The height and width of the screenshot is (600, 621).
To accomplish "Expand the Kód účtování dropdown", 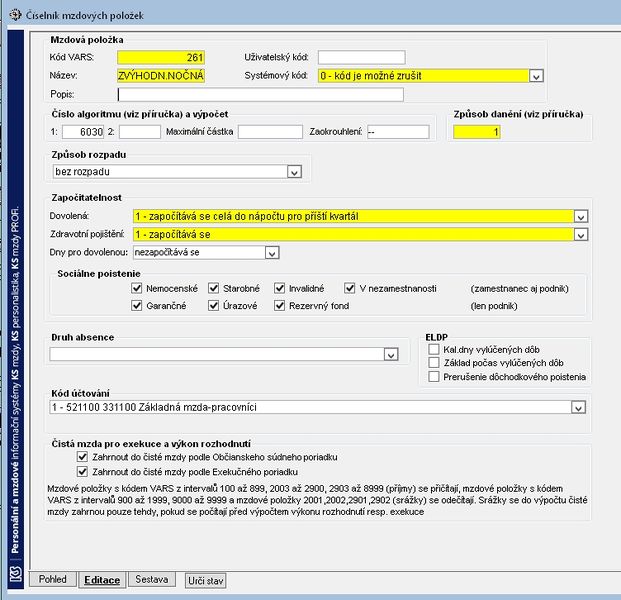I will (x=578, y=408).
